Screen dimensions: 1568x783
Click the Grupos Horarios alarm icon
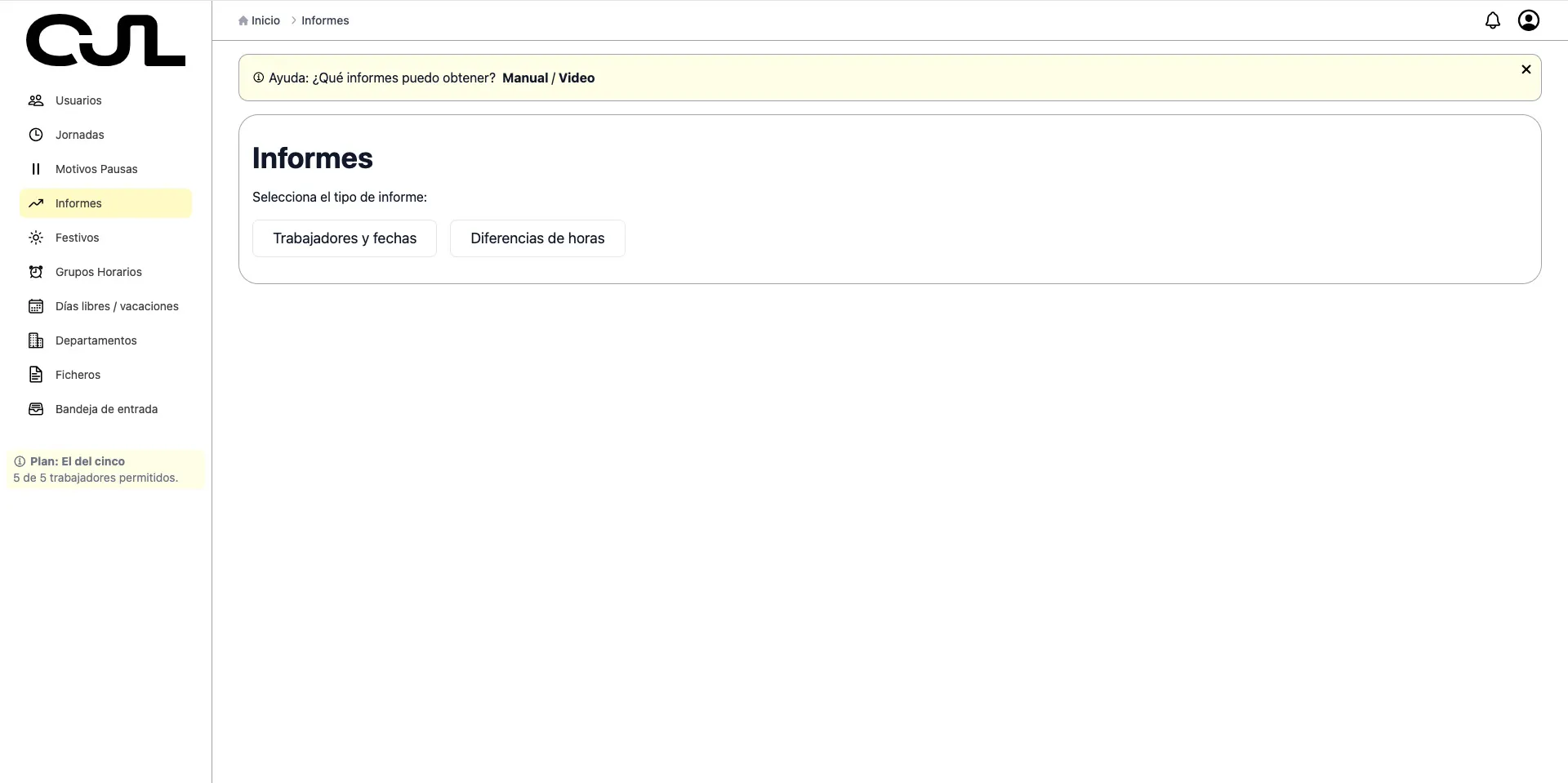pyautogui.click(x=36, y=272)
